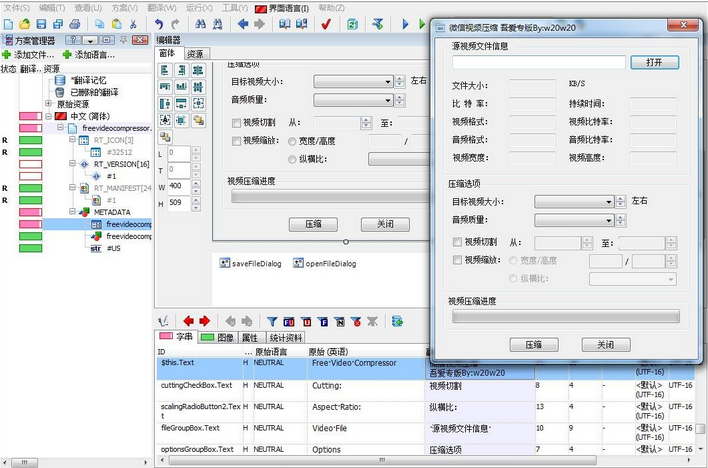
Task: Click the red right arrow above string table
Action: point(205,321)
